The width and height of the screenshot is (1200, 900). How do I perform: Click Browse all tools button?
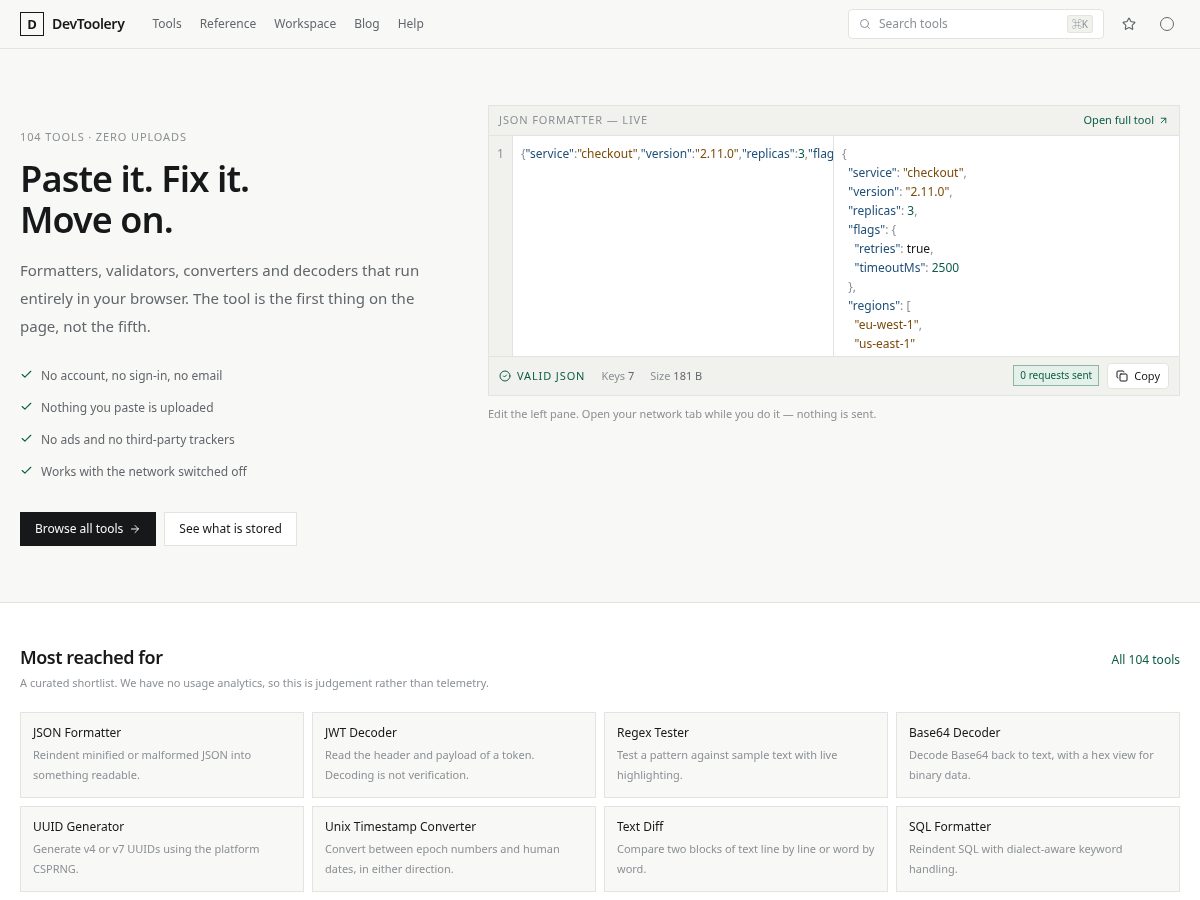pyautogui.click(x=88, y=529)
